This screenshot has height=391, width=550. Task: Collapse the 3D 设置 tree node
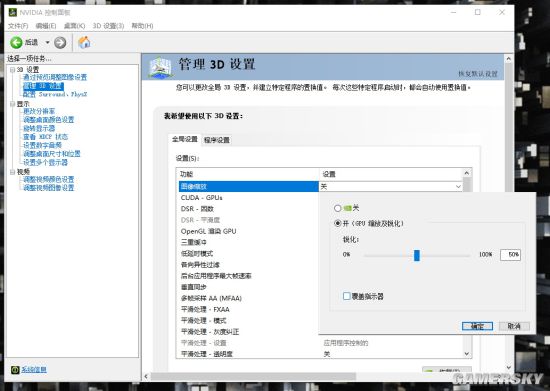(x=13, y=70)
